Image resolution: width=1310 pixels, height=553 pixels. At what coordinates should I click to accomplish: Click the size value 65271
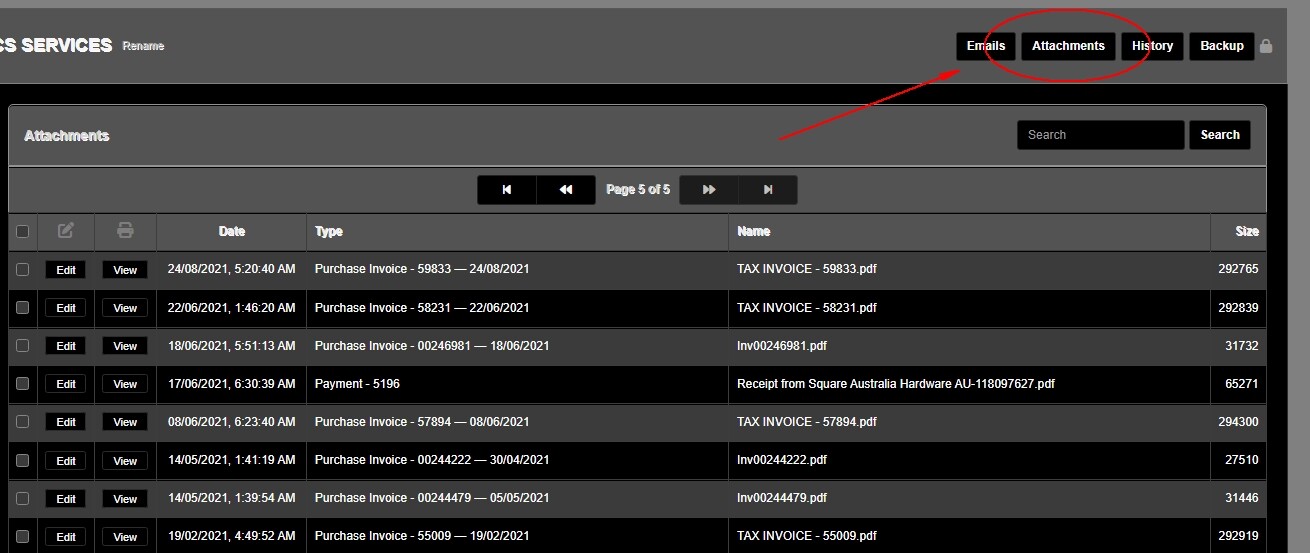point(1241,383)
